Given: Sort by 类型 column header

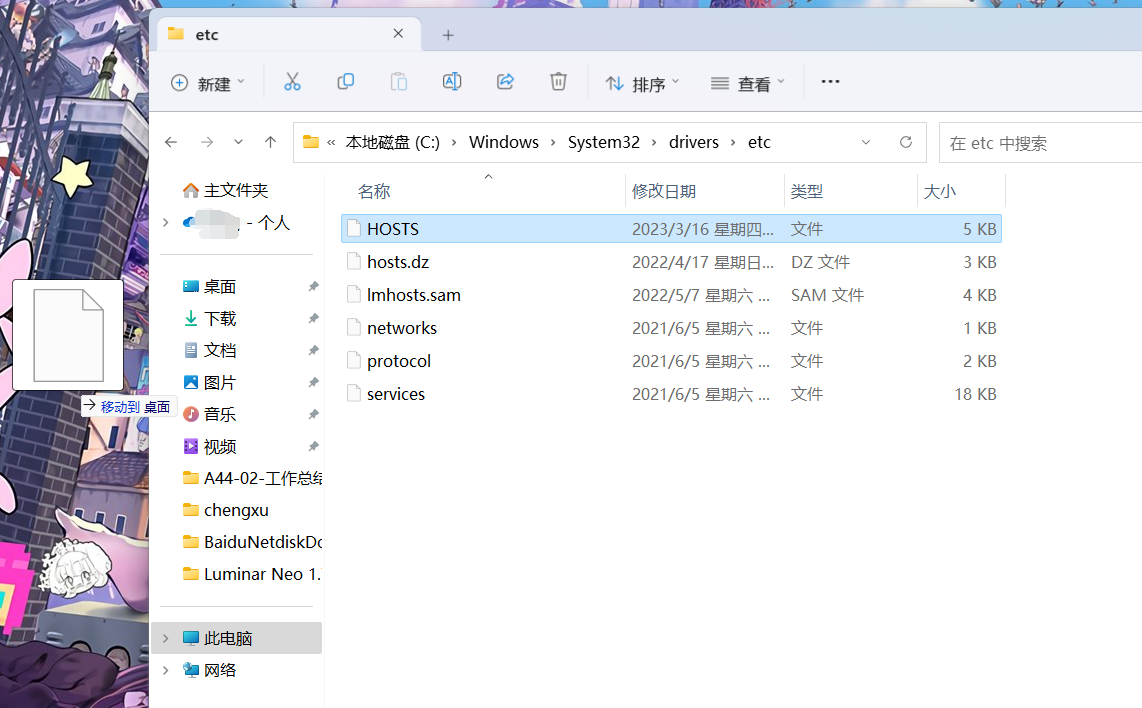Looking at the screenshot, I should point(807,192).
